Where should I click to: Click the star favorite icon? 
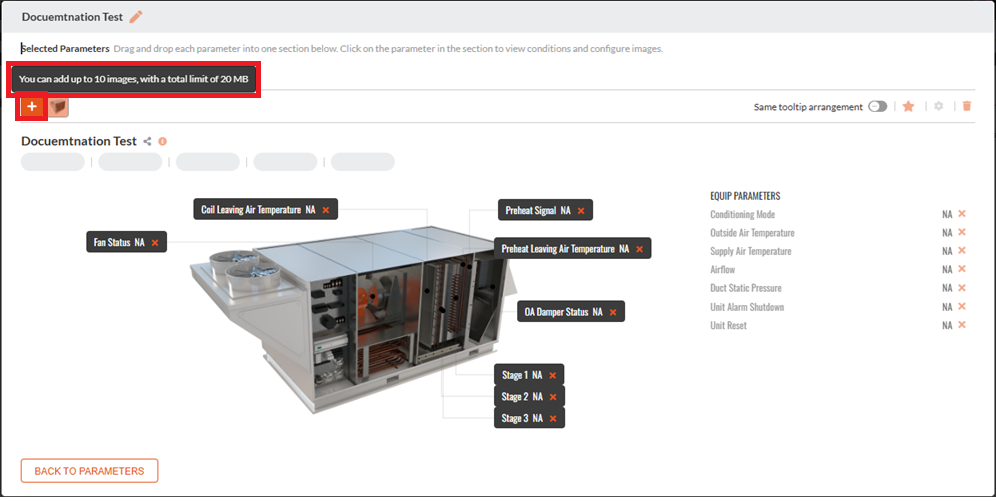point(908,106)
